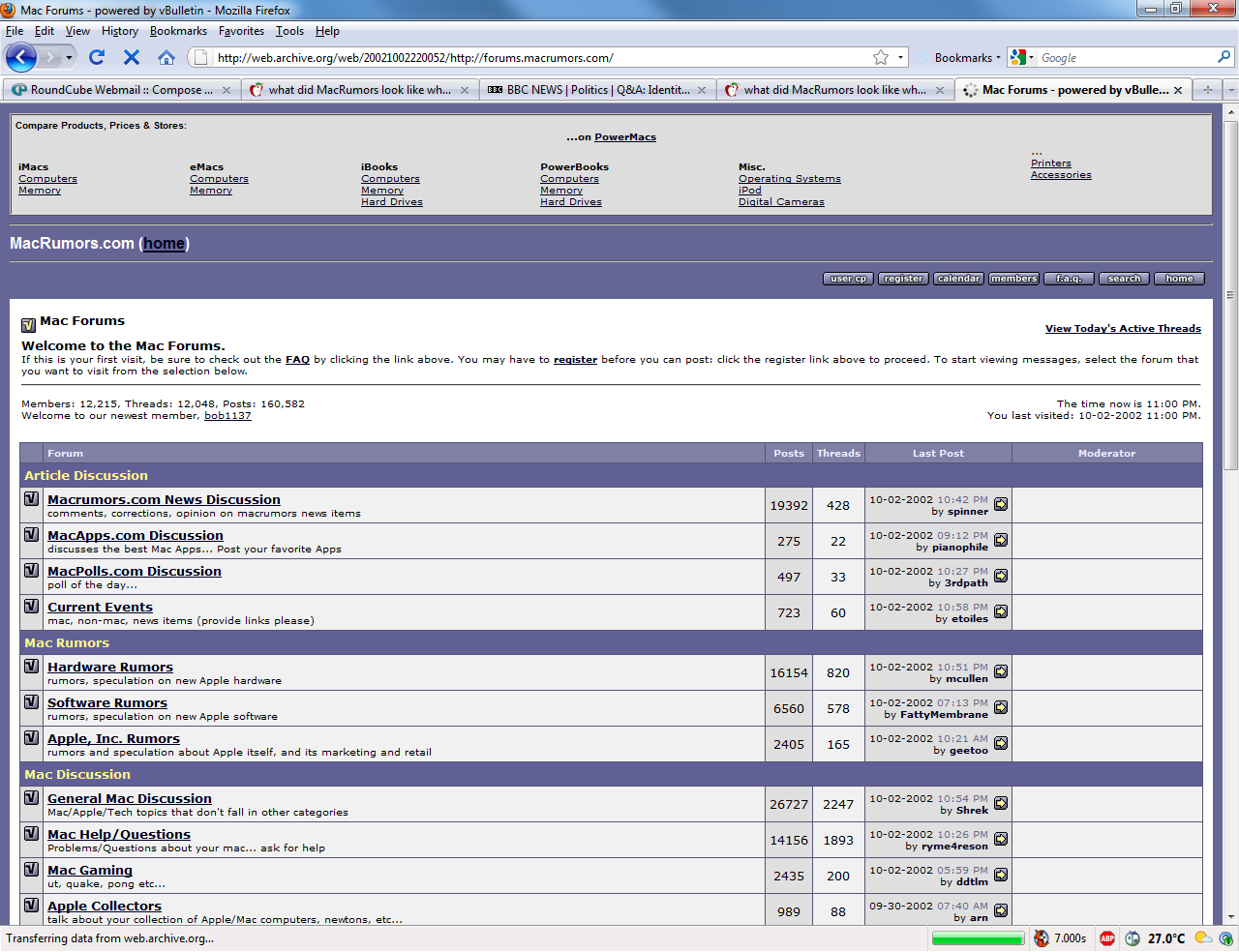Click the user cp button

click(849, 279)
